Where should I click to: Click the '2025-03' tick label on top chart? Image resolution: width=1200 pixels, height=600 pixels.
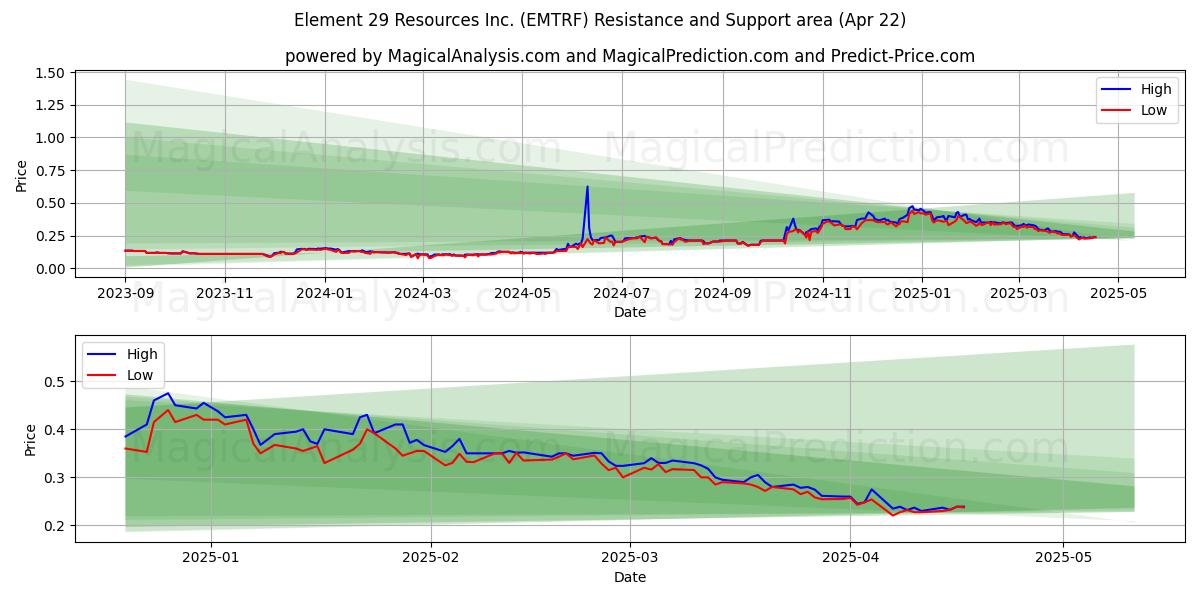(x=1018, y=294)
